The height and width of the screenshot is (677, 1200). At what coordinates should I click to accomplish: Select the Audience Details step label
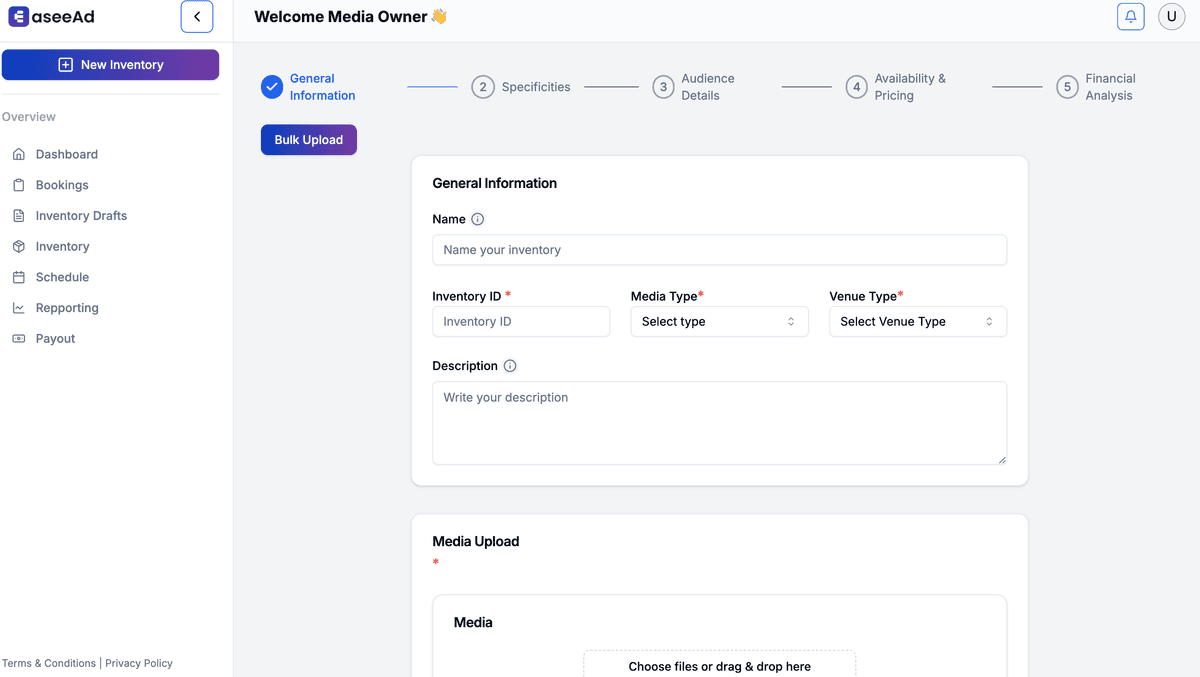[x=708, y=87]
